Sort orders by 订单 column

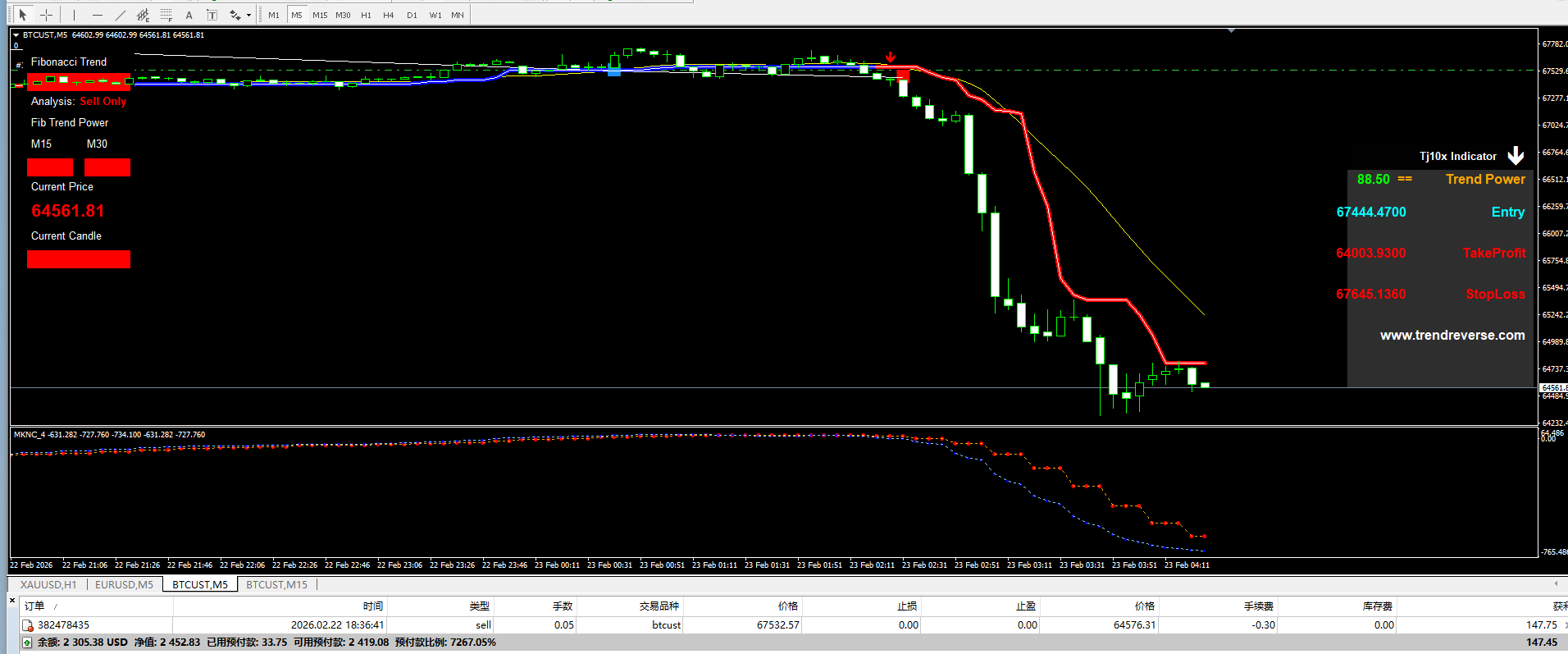96,606
